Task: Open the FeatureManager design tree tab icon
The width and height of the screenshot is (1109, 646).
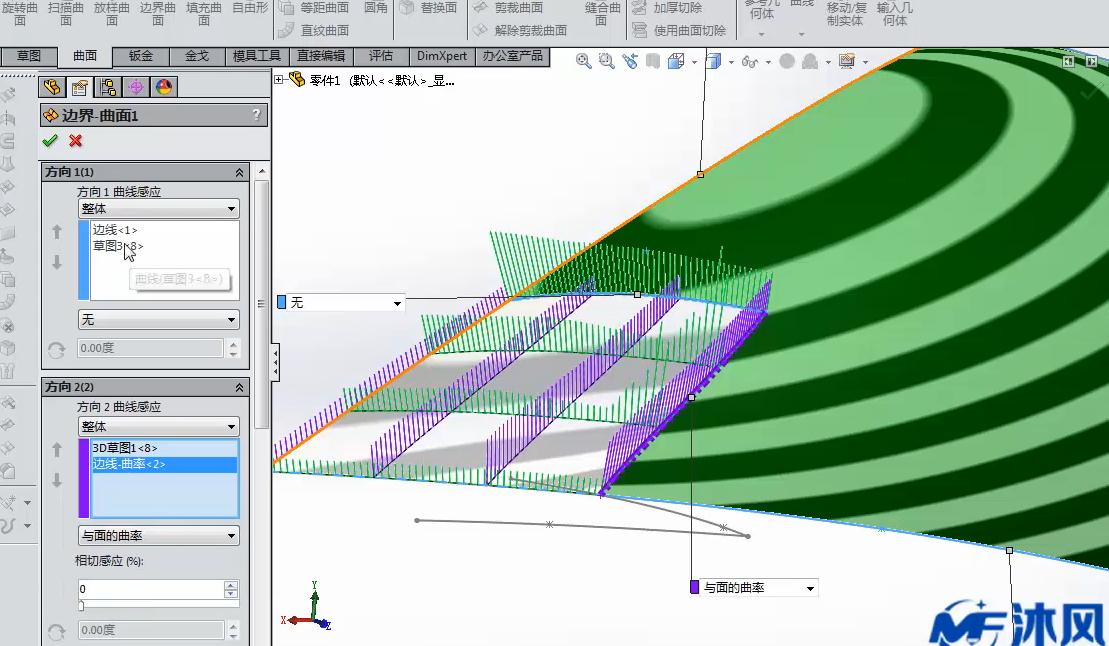Action: 52,87
